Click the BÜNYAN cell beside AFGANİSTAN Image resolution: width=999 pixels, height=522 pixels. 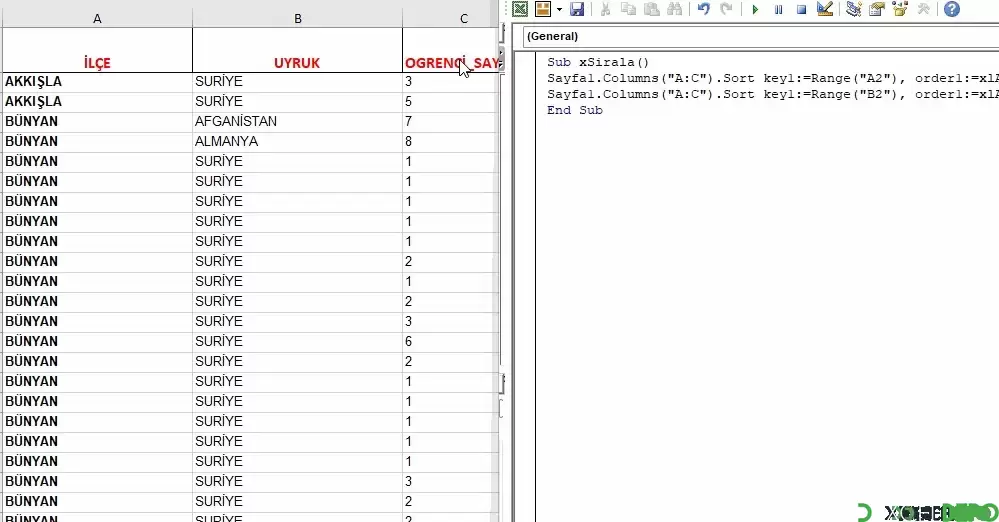pyautogui.click(x=97, y=121)
